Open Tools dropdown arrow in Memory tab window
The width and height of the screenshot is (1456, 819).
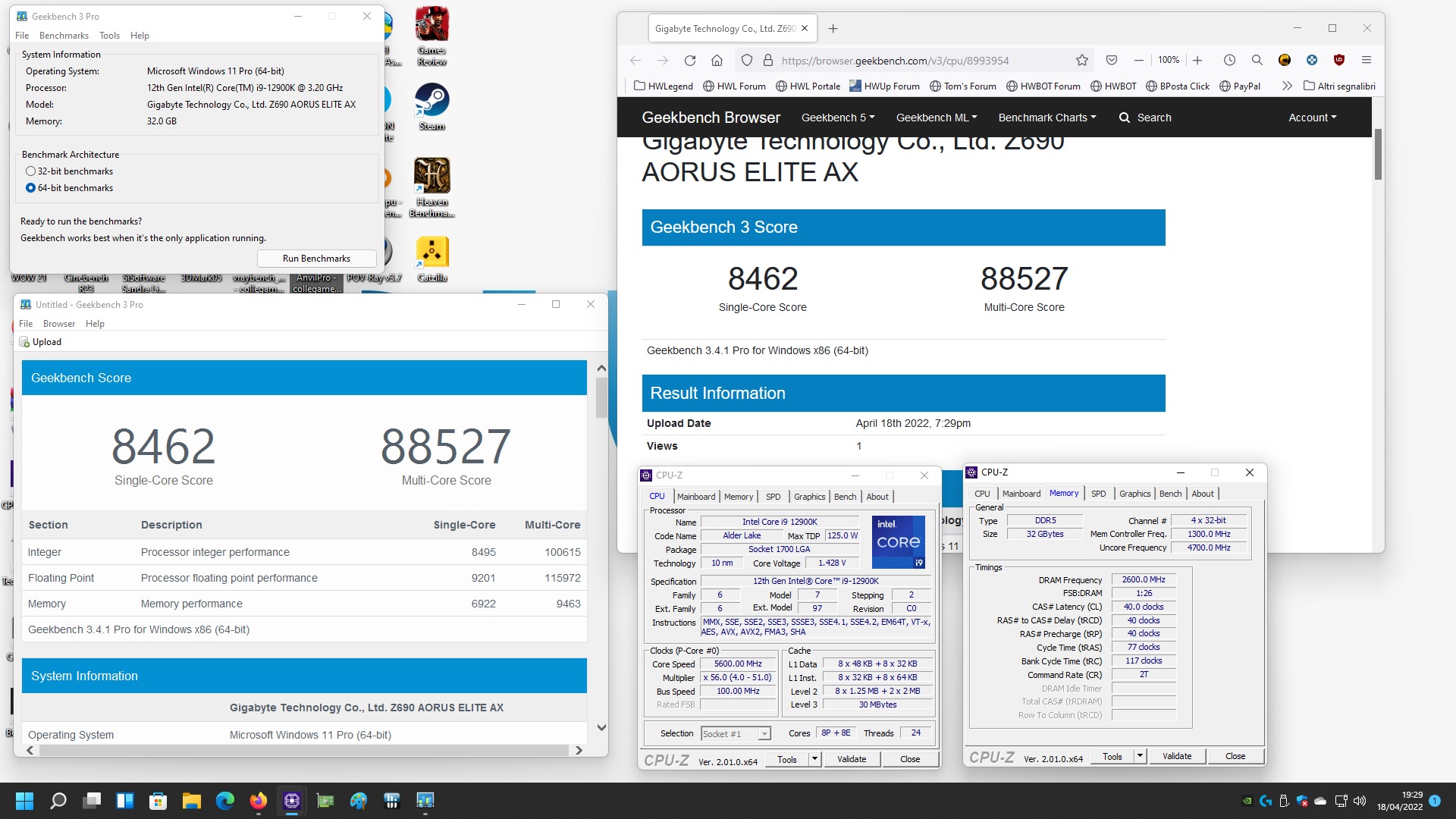[x=1140, y=756]
